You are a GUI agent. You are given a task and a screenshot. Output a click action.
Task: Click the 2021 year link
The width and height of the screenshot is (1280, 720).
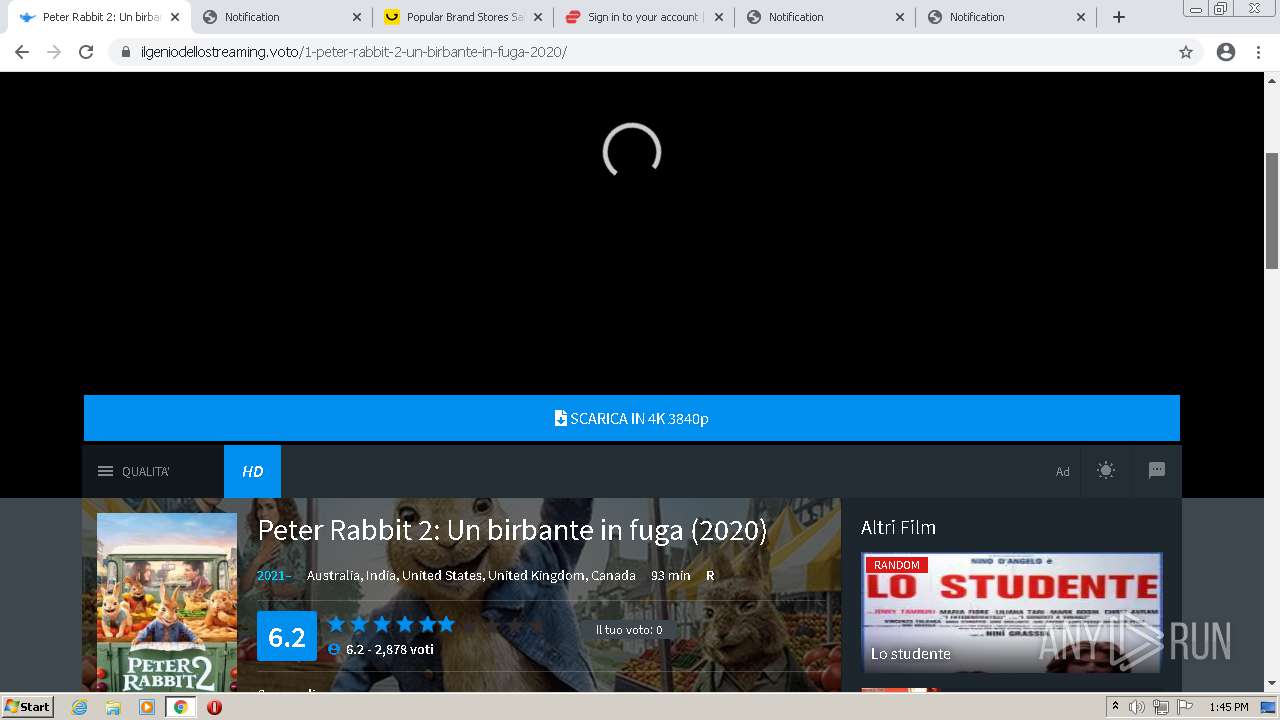tap(274, 575)
